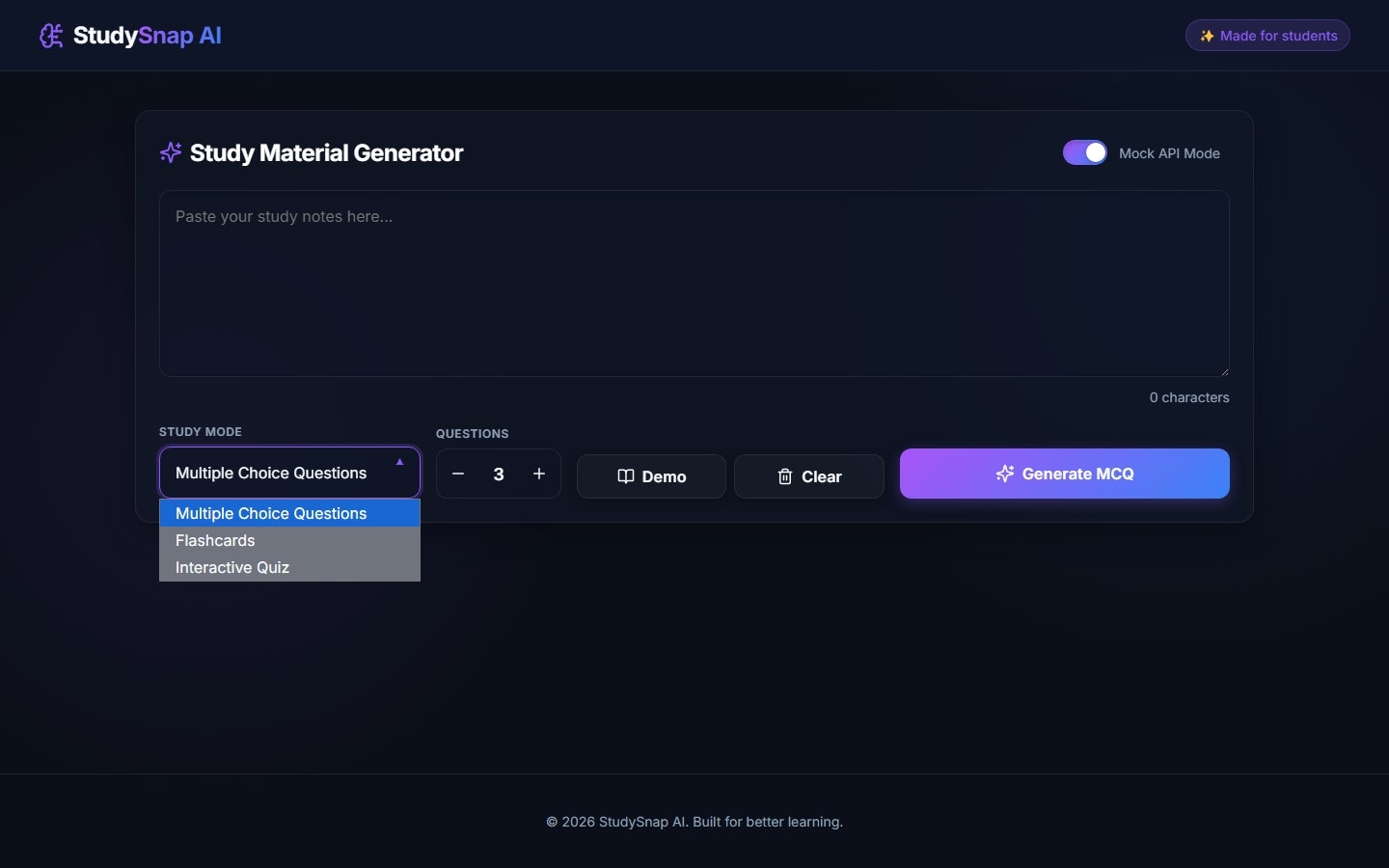Click the Made for students badge
The image size is (1389, 868).
(1266, 36)
